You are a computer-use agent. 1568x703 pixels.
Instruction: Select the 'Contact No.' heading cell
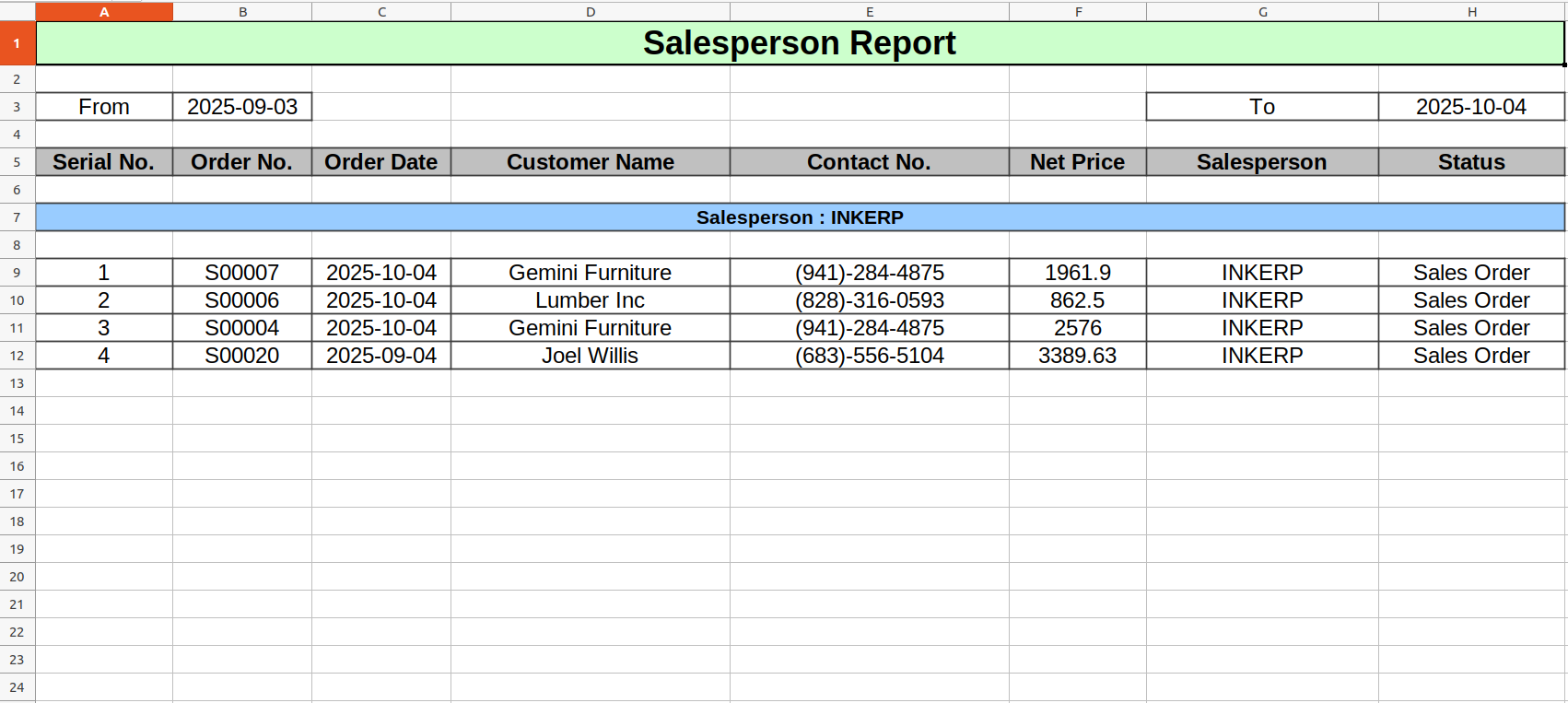[x=870, y=162]
